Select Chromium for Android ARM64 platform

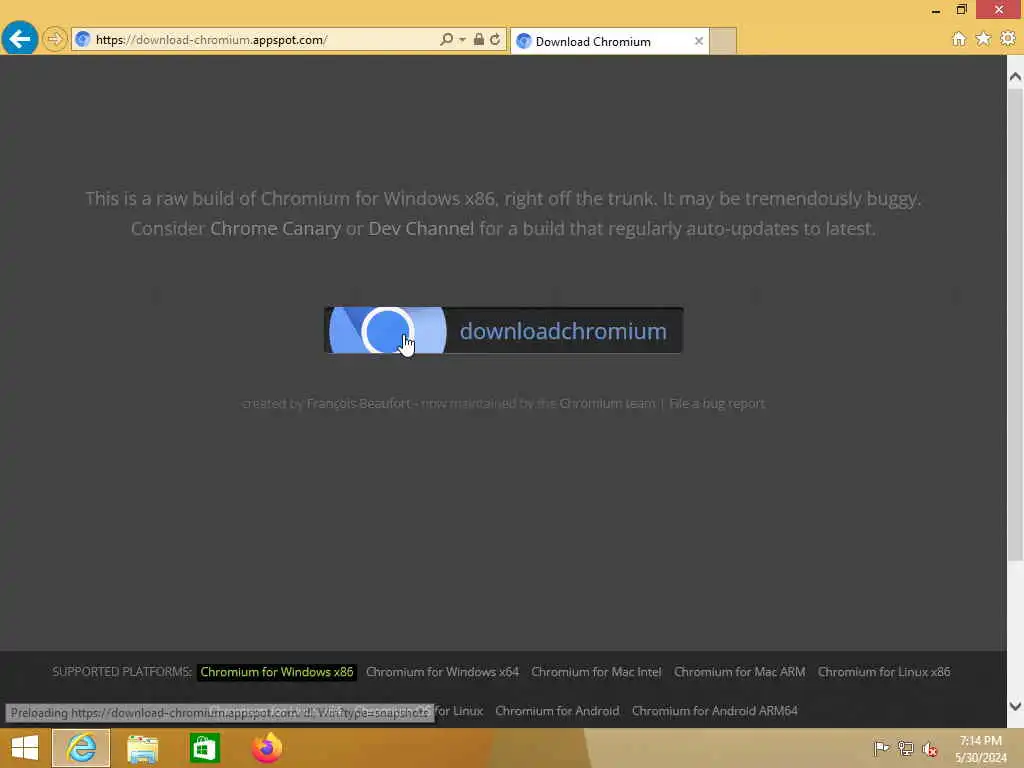(714, 711)
